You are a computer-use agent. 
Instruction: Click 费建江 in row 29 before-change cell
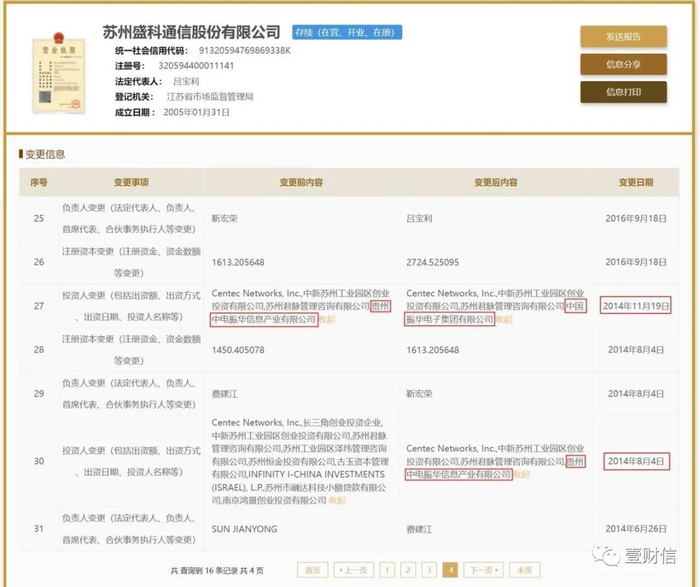[x=225, y=394]
